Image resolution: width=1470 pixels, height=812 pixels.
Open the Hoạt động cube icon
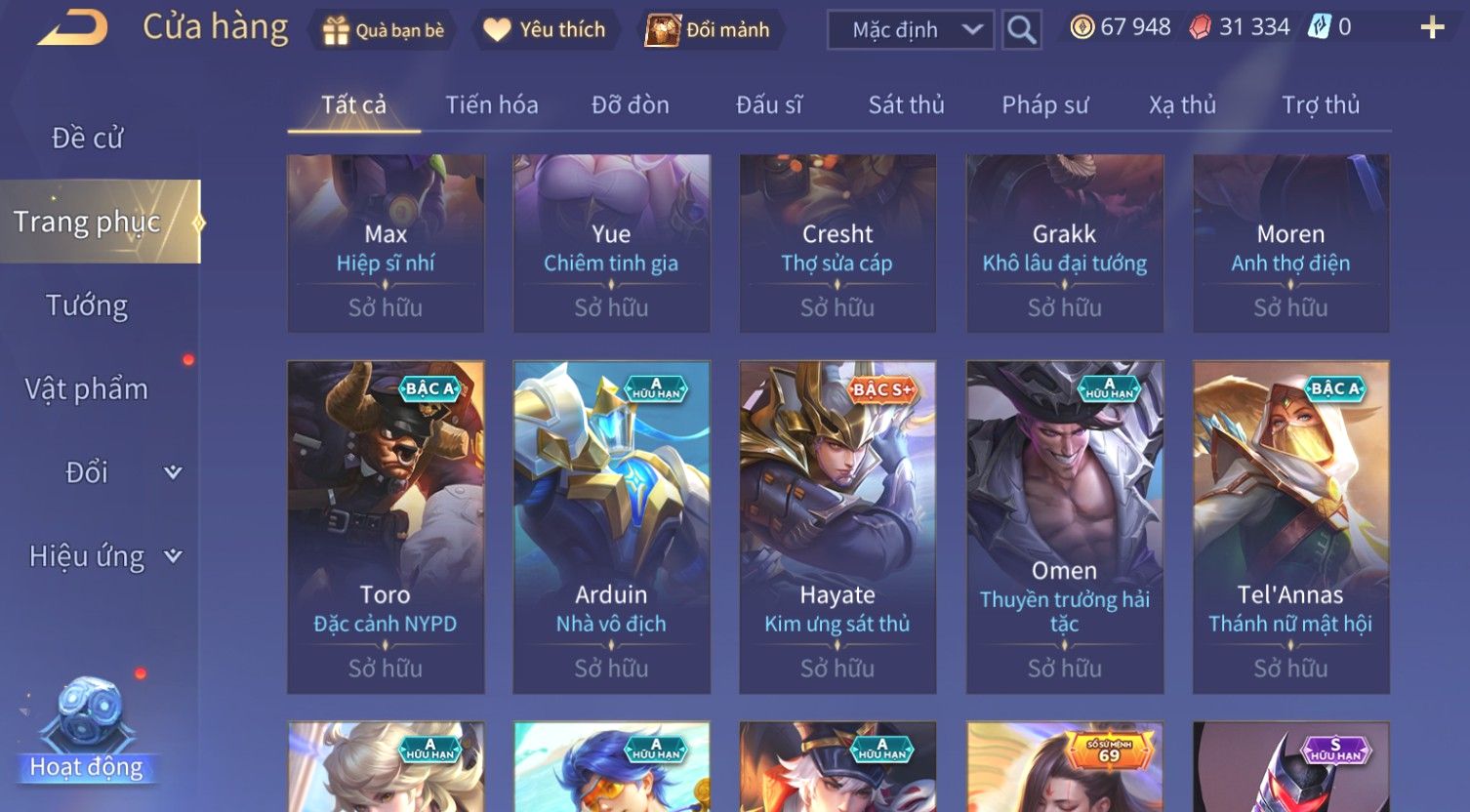point(89,716)
